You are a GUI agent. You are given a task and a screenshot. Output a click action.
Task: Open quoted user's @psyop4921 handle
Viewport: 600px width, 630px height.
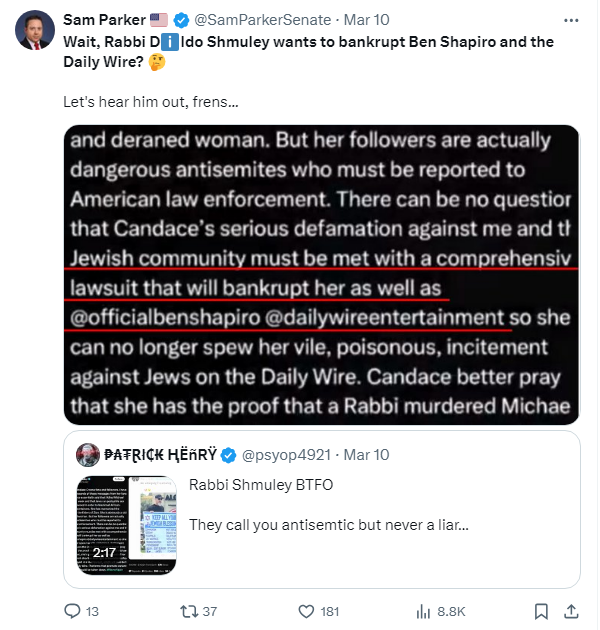tap(290, 455)
